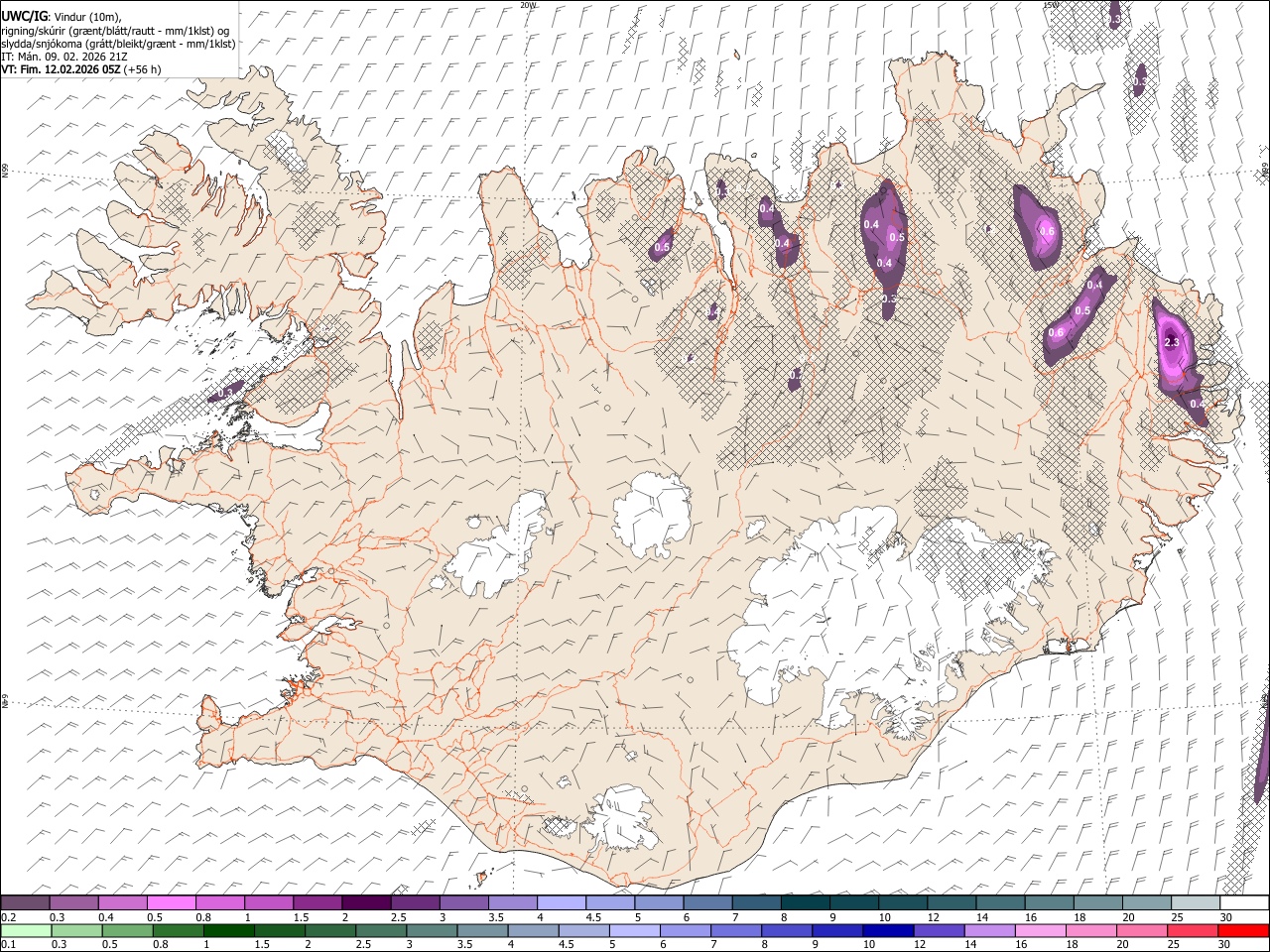Select the light pink 16–18 swatch in the lower scale
This screenshot has width=1270, height=952.
1040,930
